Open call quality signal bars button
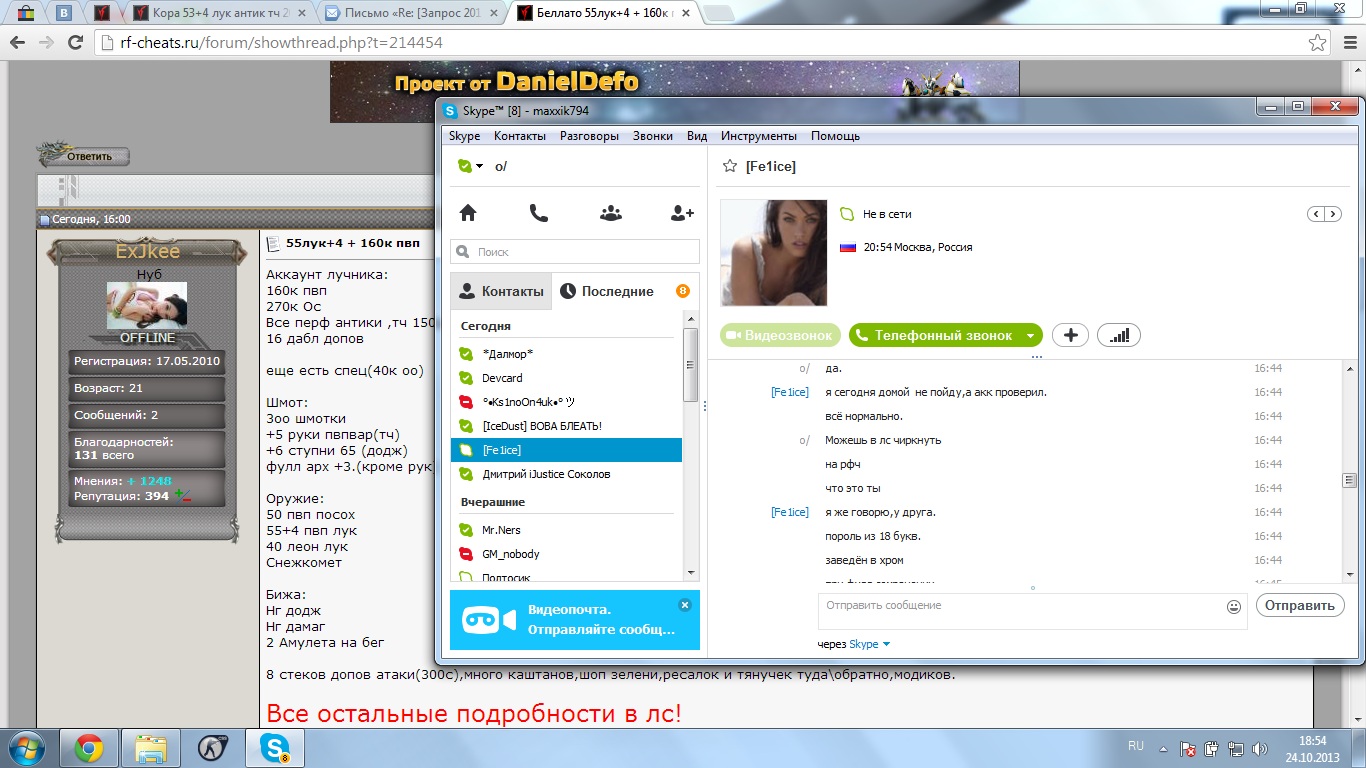1366x768 pixels. tap(1119, 336)
